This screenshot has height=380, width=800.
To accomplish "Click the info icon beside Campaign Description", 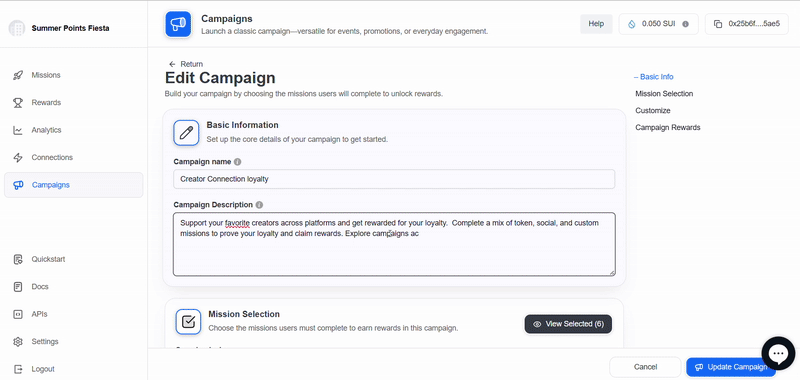I will pos(259,205).
